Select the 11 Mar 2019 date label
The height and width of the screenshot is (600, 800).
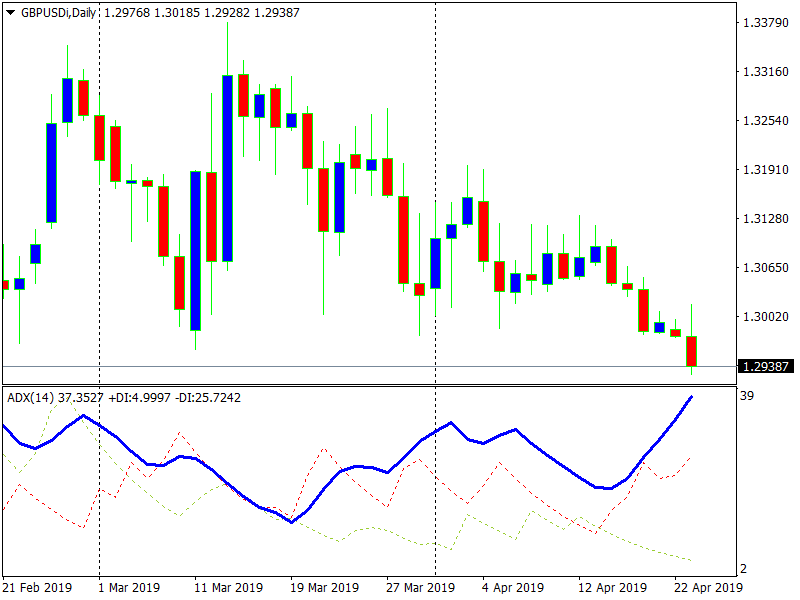(228, 587)
